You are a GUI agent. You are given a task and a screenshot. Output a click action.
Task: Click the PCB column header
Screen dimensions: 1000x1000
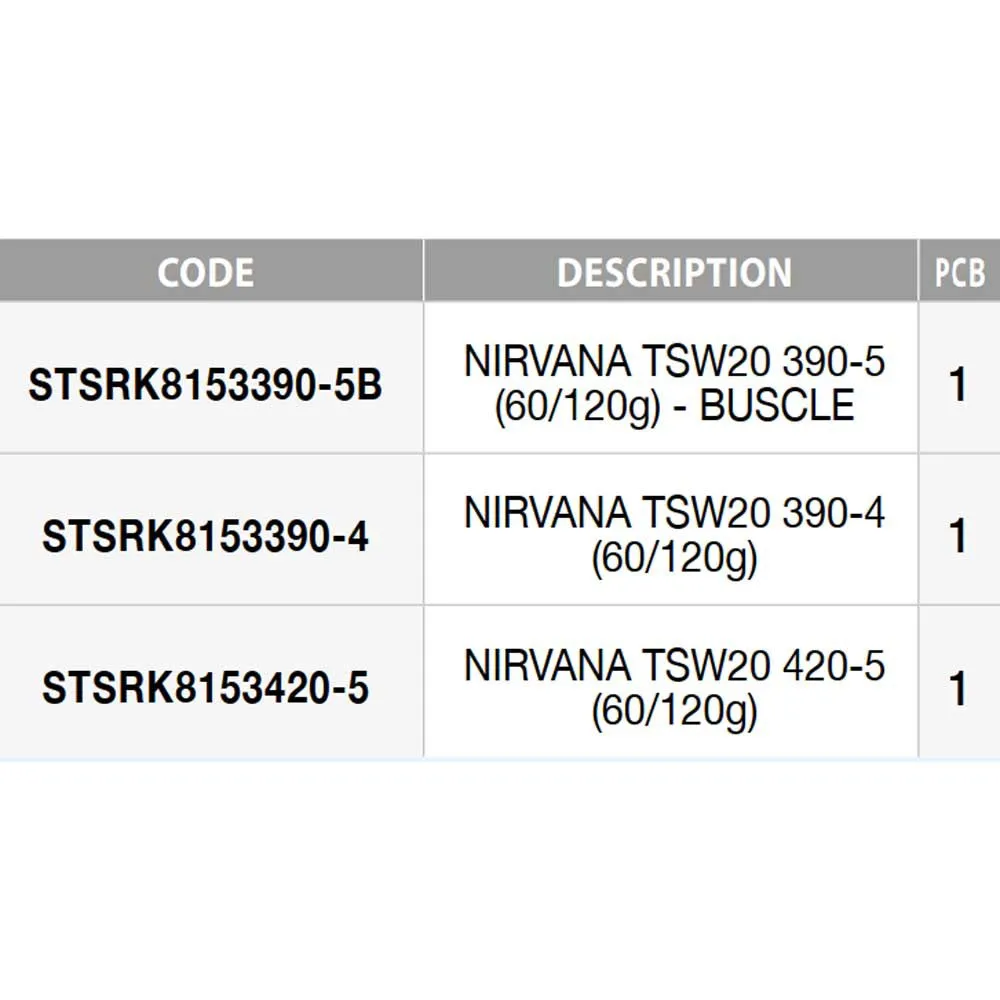[x=959, y=272]
